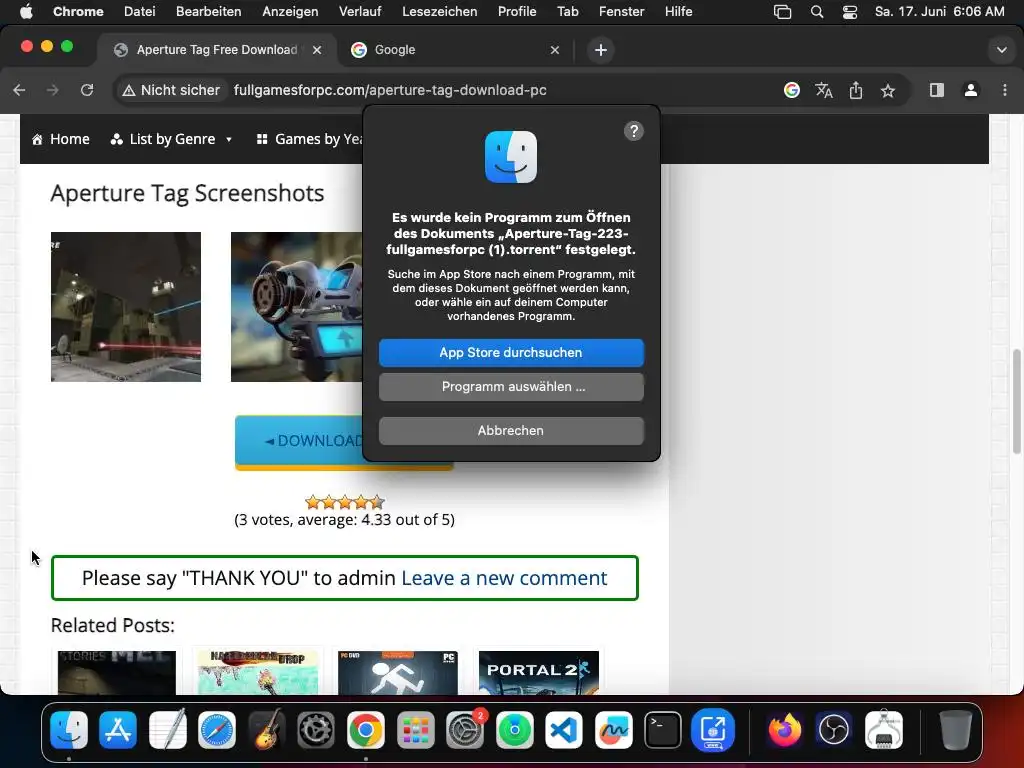1024x768 pixels.
Task: Click the Nicht sicher security indicator
Action: coord(171,90)
